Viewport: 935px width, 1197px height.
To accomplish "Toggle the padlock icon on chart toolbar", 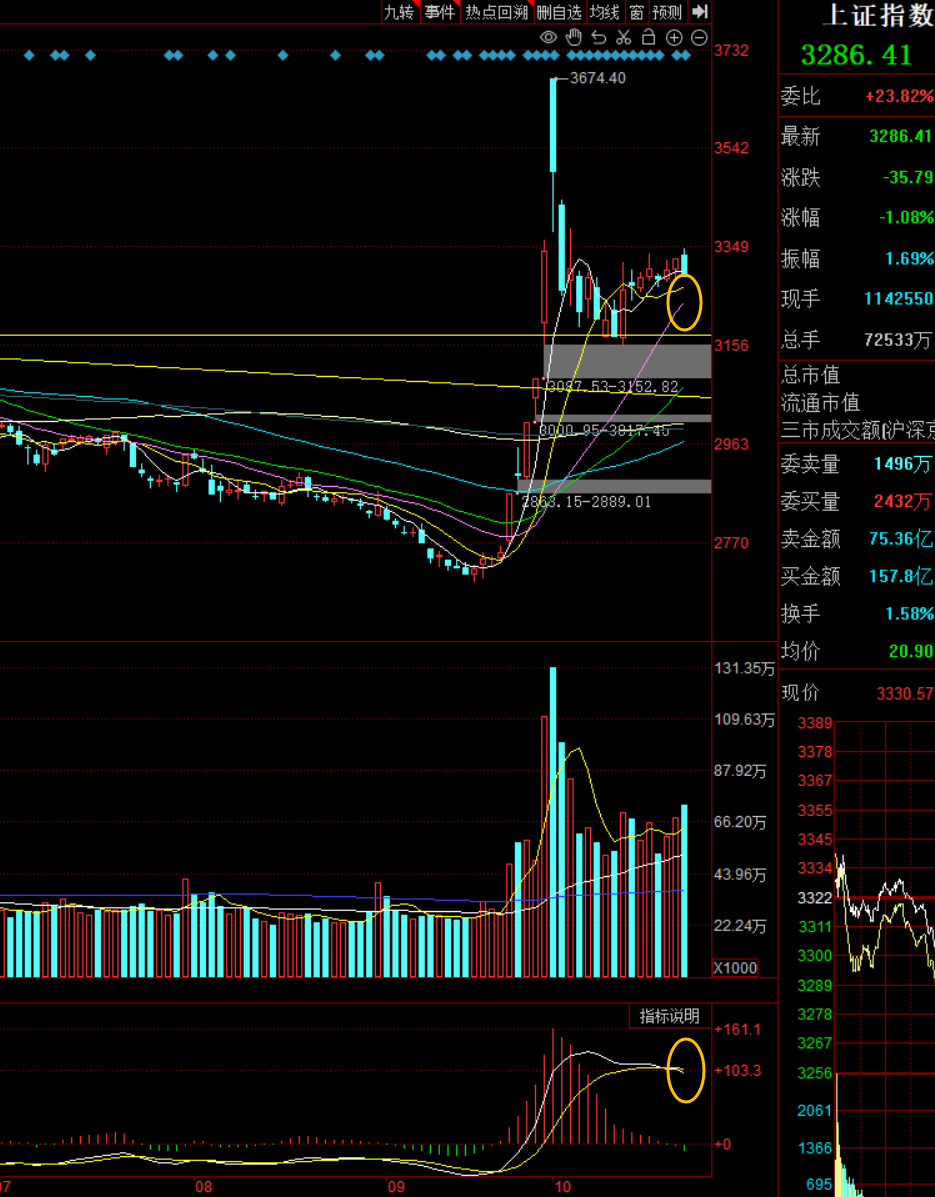I will pos(649,38).
